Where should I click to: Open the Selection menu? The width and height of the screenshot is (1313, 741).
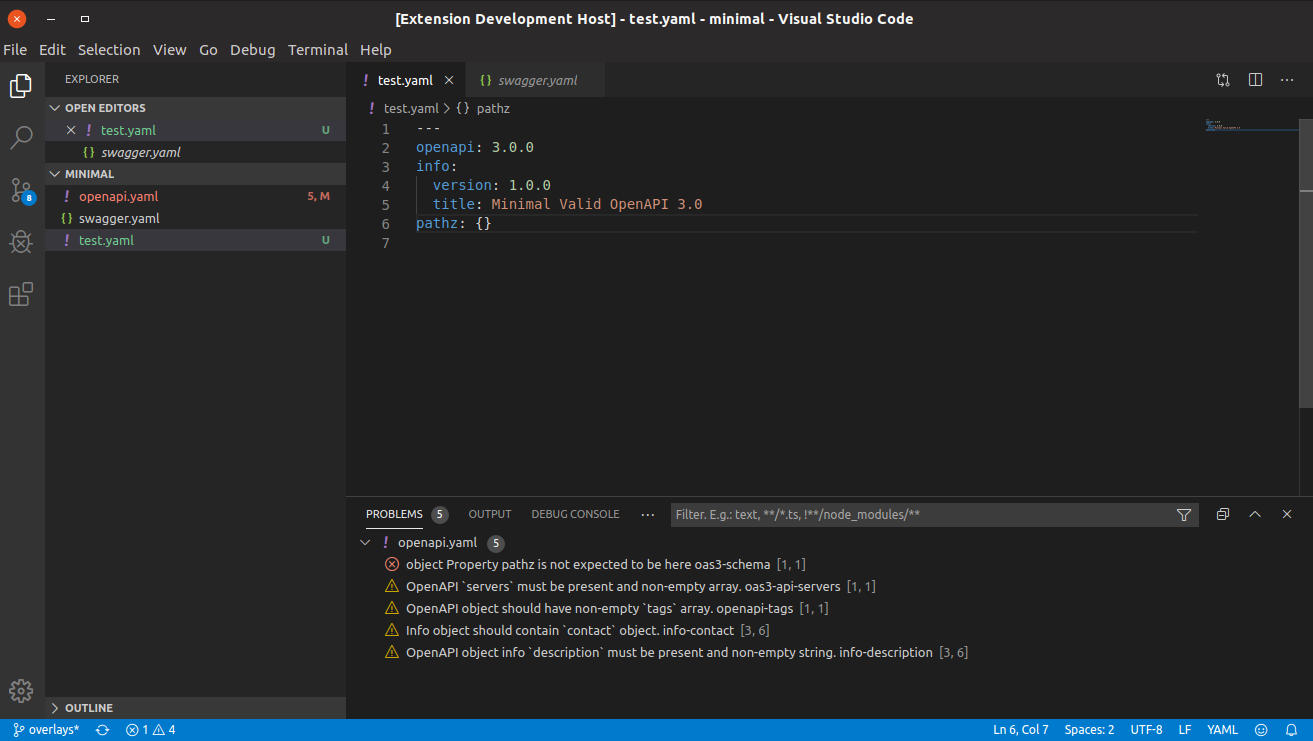click(109, 49)
